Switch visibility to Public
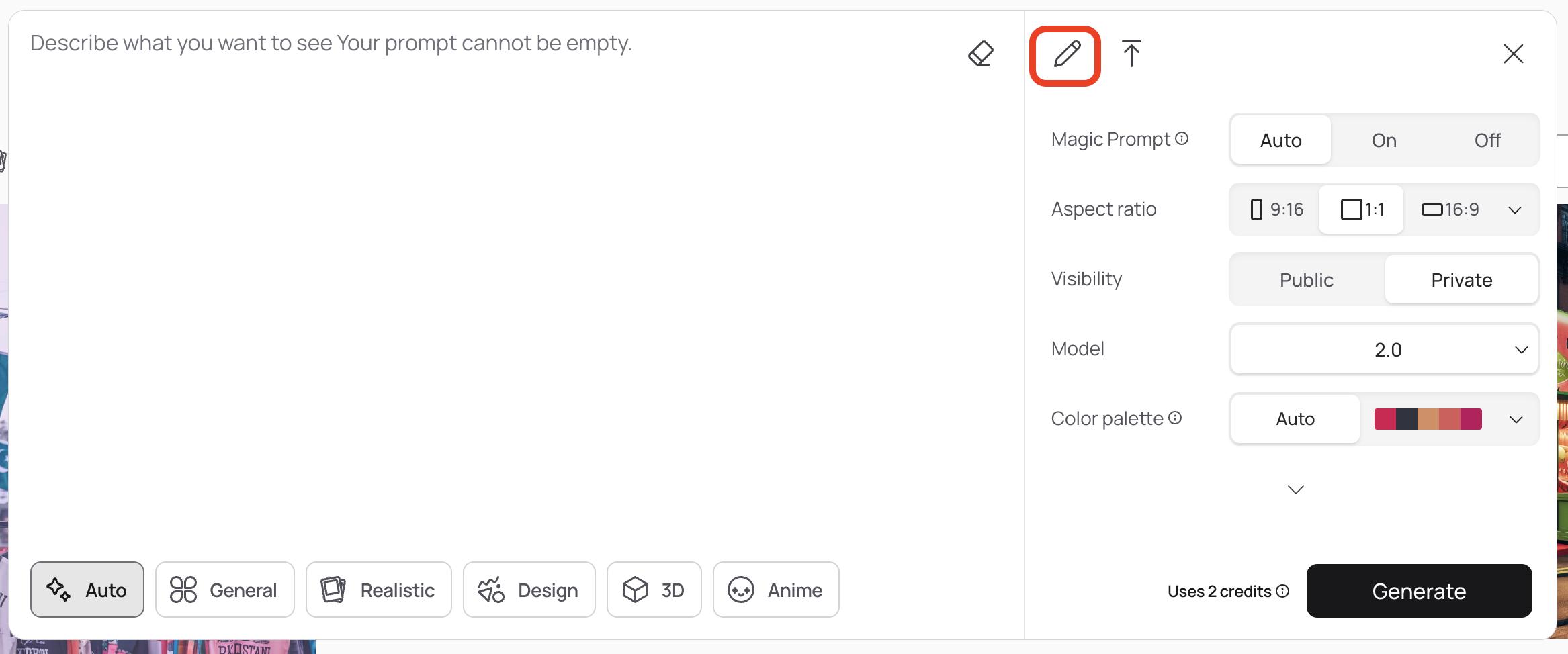The image size is (1568, 654). (x=1307, y=280)
